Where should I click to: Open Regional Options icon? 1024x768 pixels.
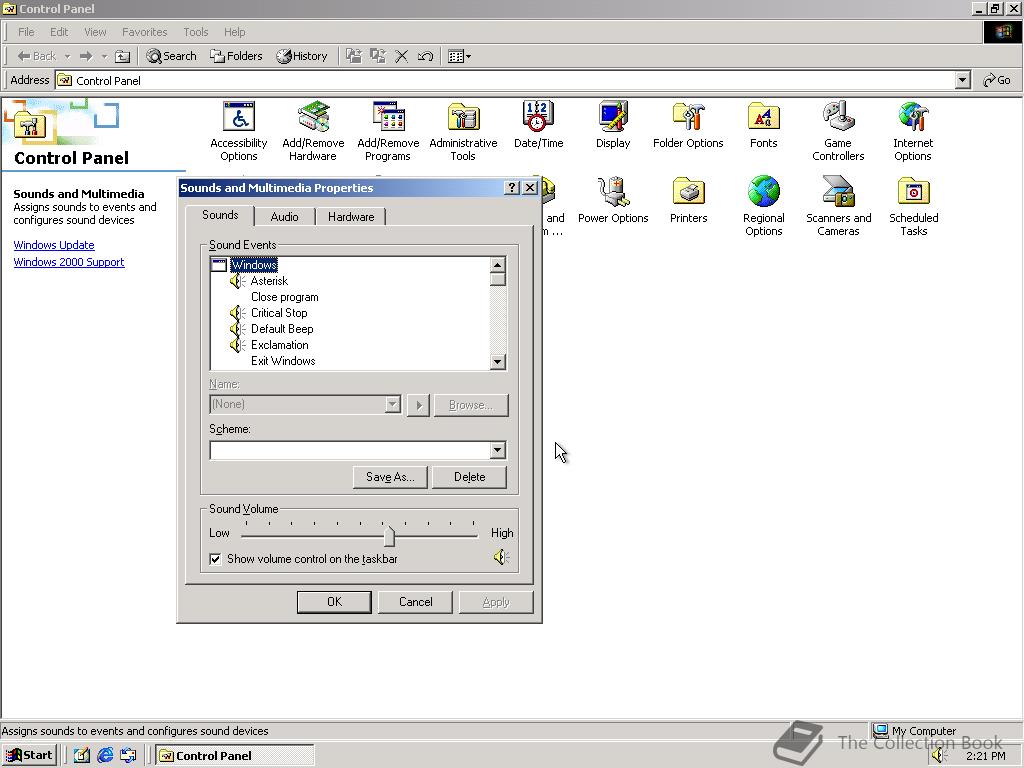[763, 206]
